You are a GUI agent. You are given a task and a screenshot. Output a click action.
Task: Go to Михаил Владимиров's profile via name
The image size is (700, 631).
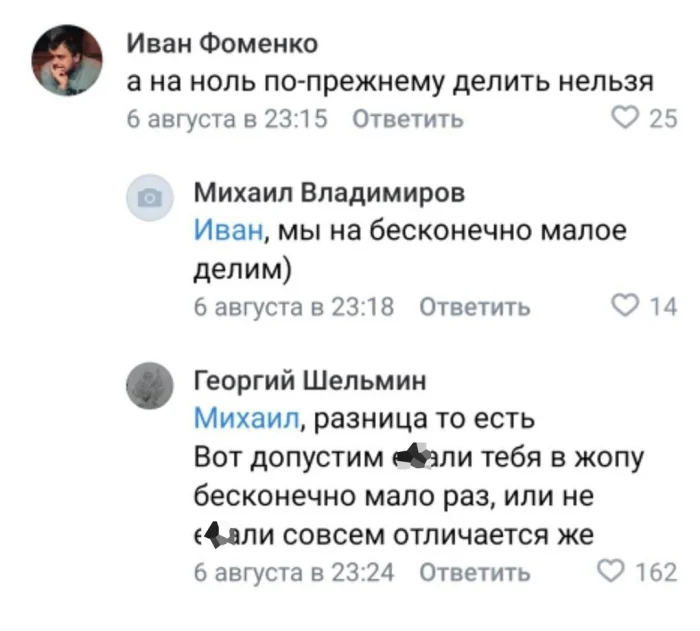pyautogui.click(x=314, y=193)
